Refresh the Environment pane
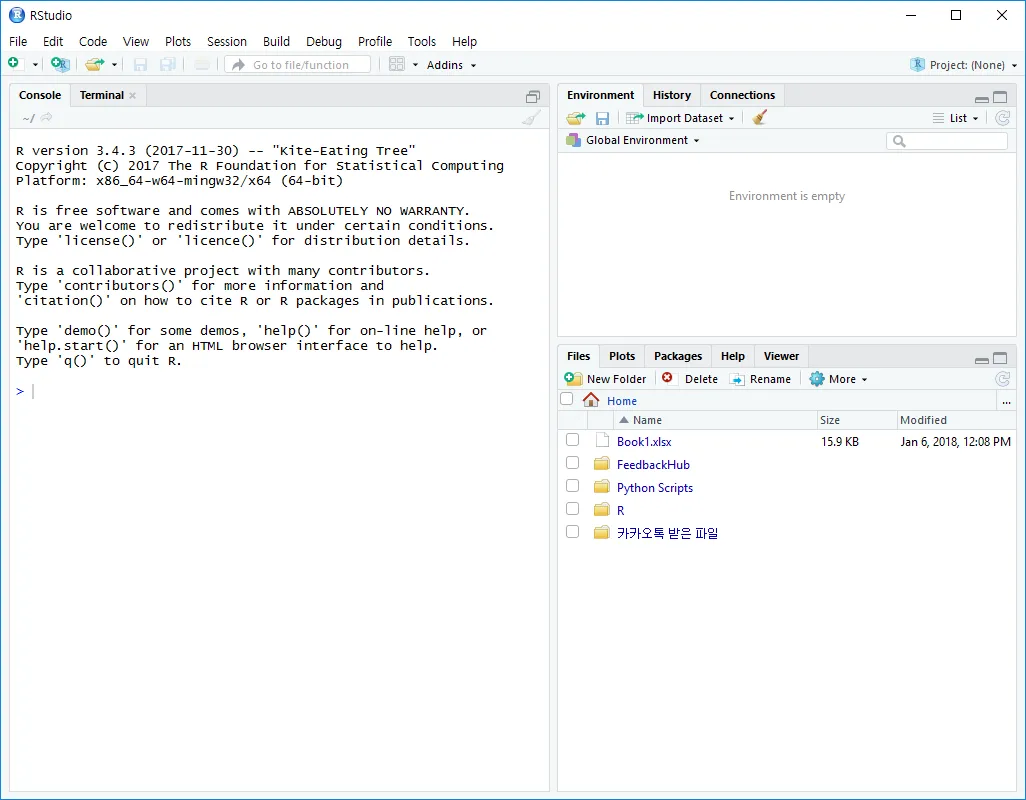1026x800 pixels. pyautogui.click(x=1002, y=118)
